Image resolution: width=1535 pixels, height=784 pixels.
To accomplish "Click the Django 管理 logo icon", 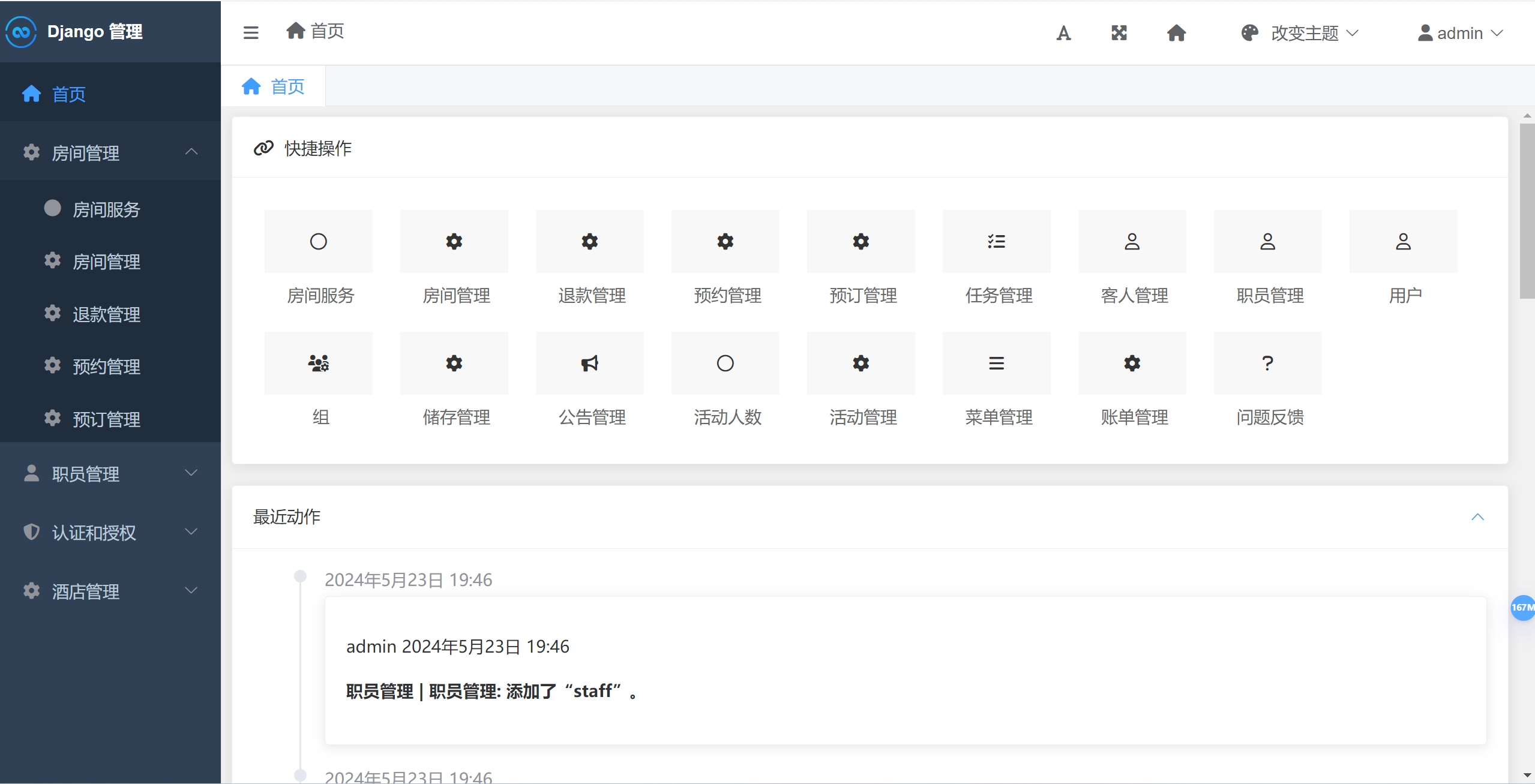I will 21,32.
